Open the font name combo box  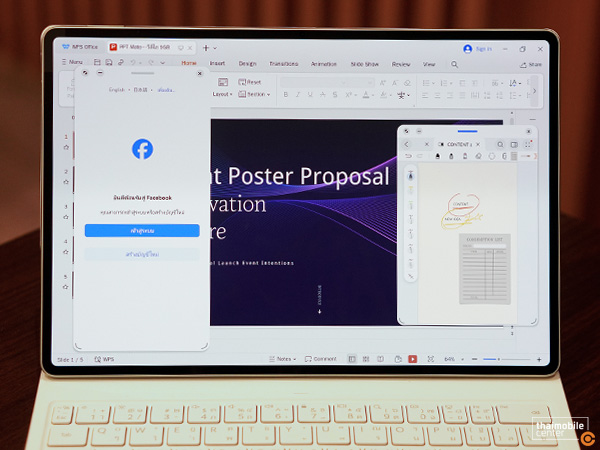pos(310,82)
